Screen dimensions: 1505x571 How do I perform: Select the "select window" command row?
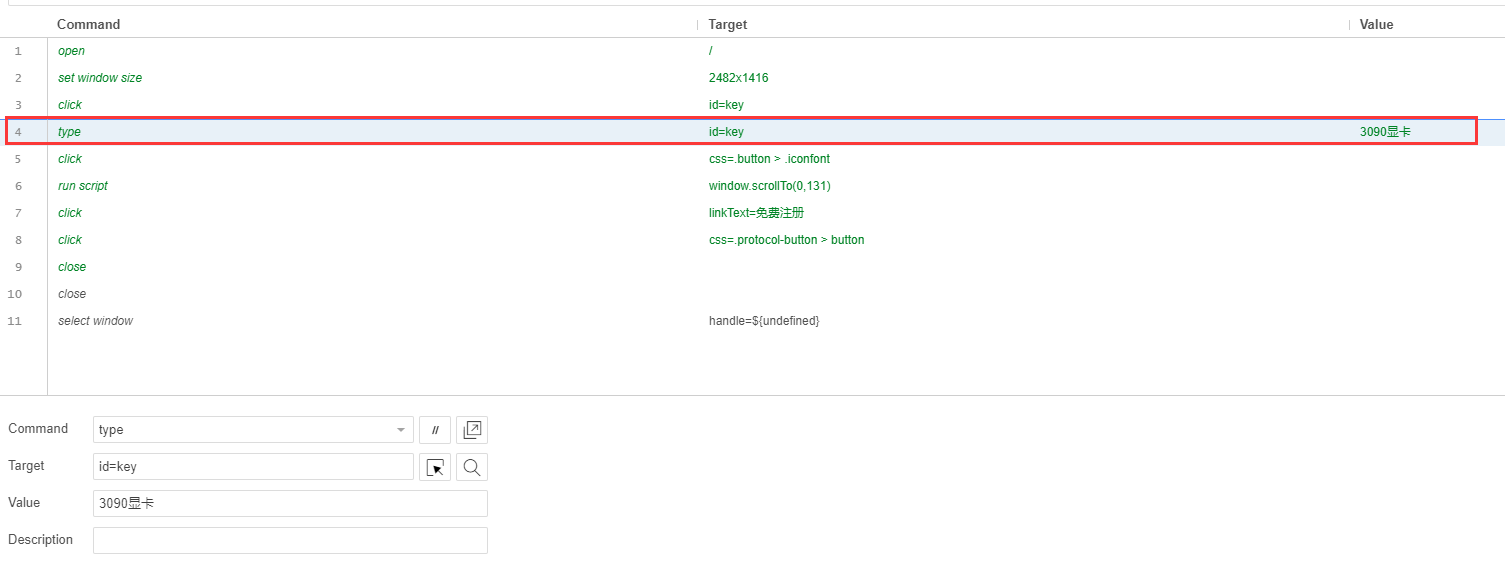pos(95,321)
